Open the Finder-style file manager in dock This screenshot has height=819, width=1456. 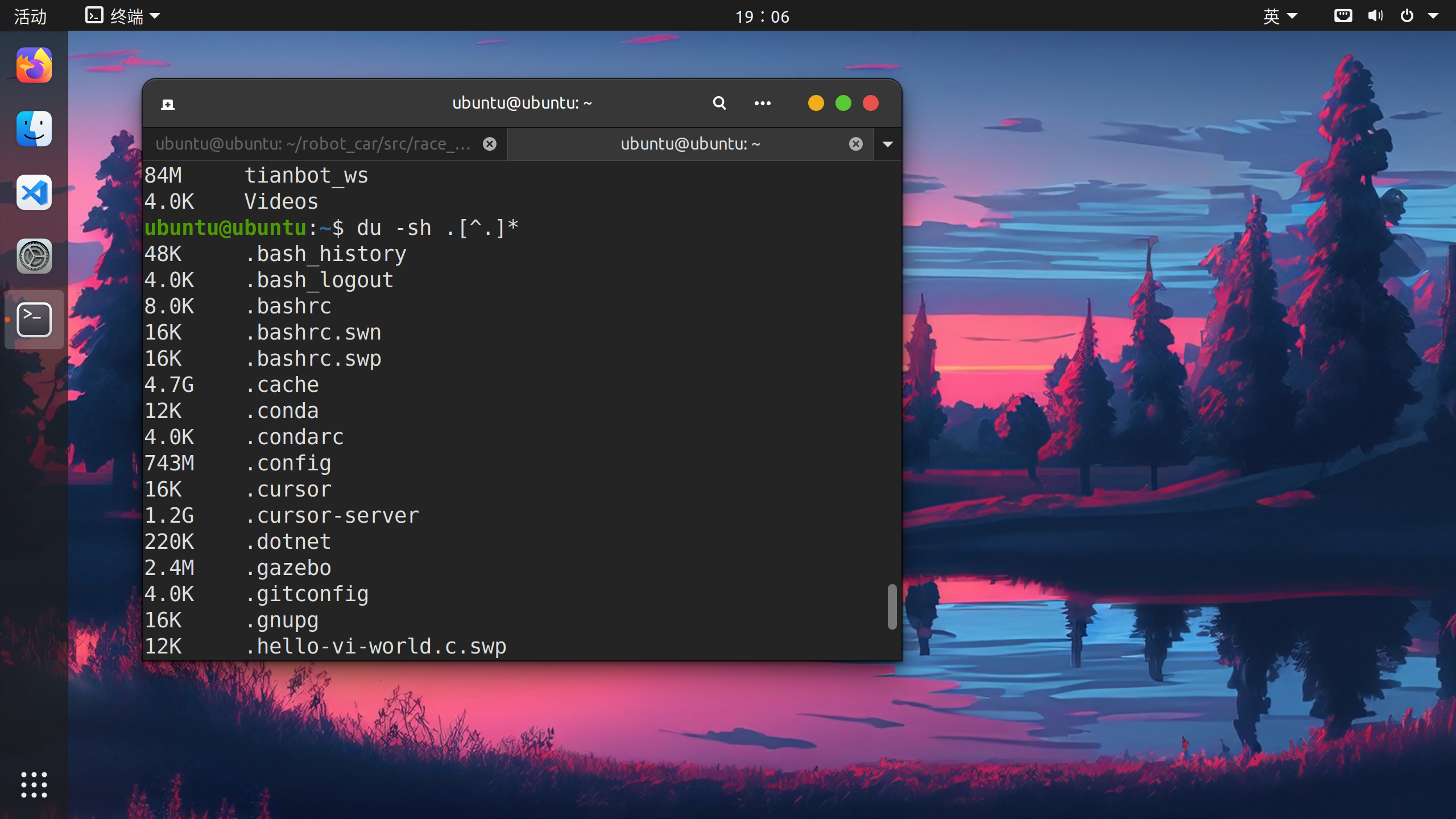point(34,129)
